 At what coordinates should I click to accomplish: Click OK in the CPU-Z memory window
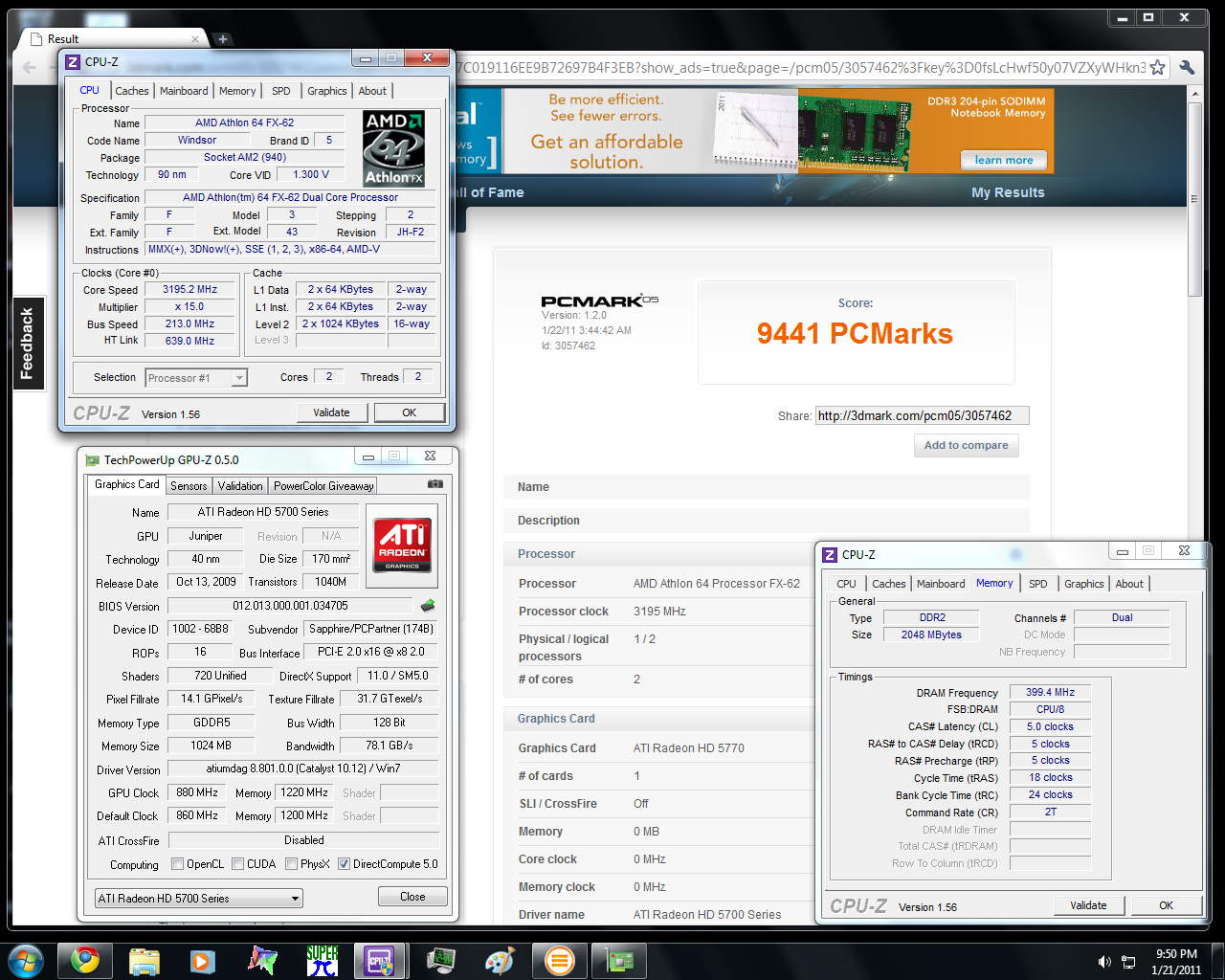coord(1166,905)
